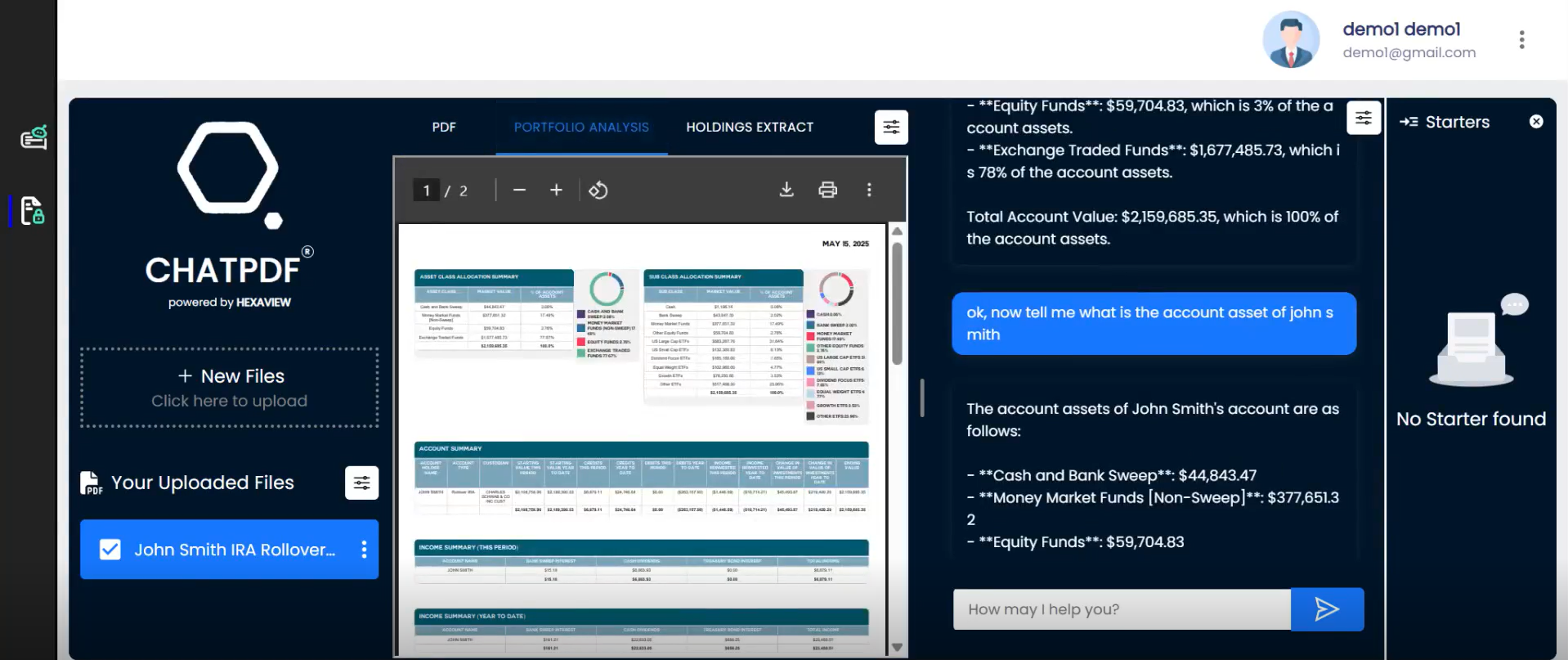Send the chat message
This screenshot has height=660, width=1568.
click(x=1326, y=609)
